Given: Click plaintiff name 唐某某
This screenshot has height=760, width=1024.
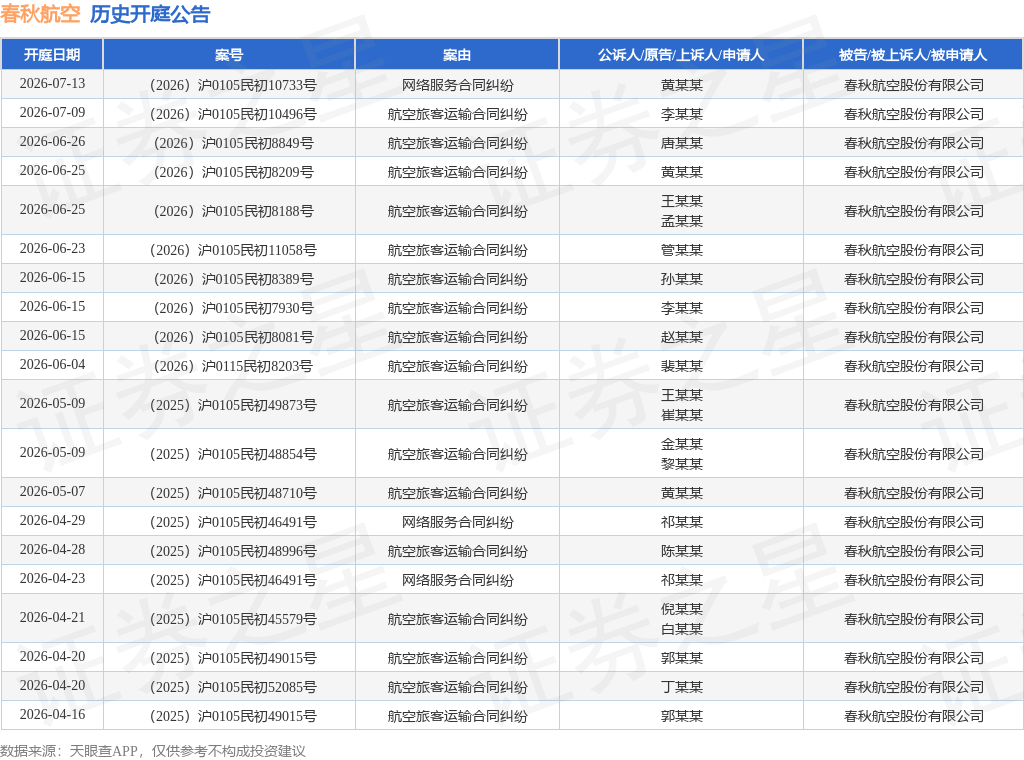Looking at the screenshot, I should pos(681,144).
